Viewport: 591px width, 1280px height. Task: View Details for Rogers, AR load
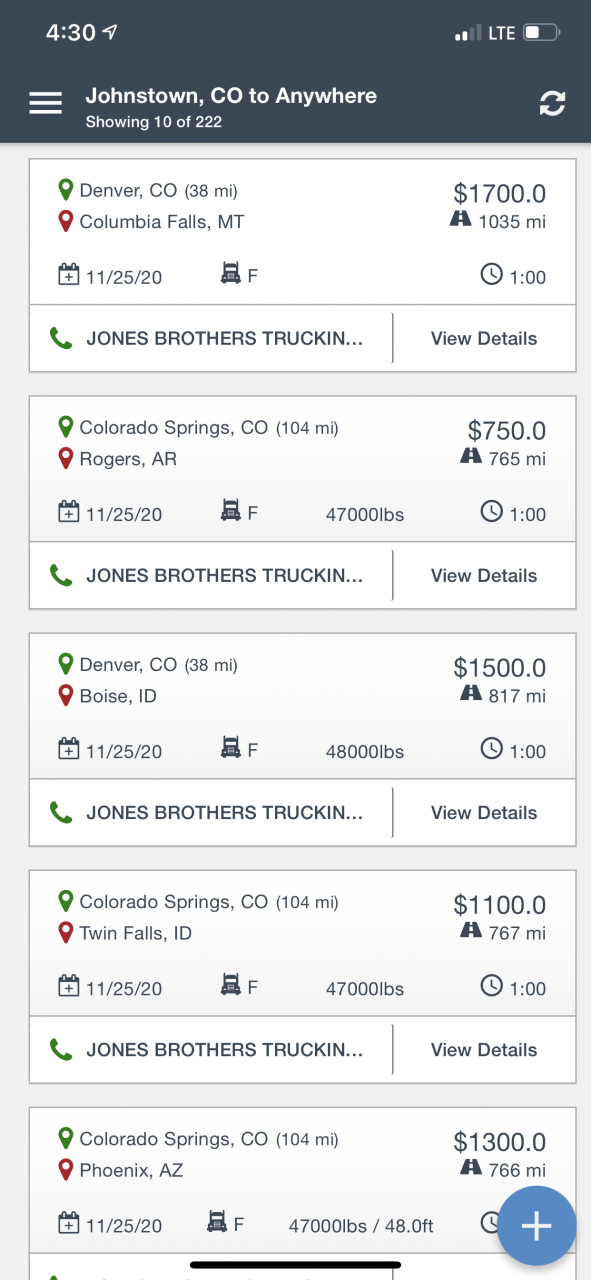tap(484, 575)
